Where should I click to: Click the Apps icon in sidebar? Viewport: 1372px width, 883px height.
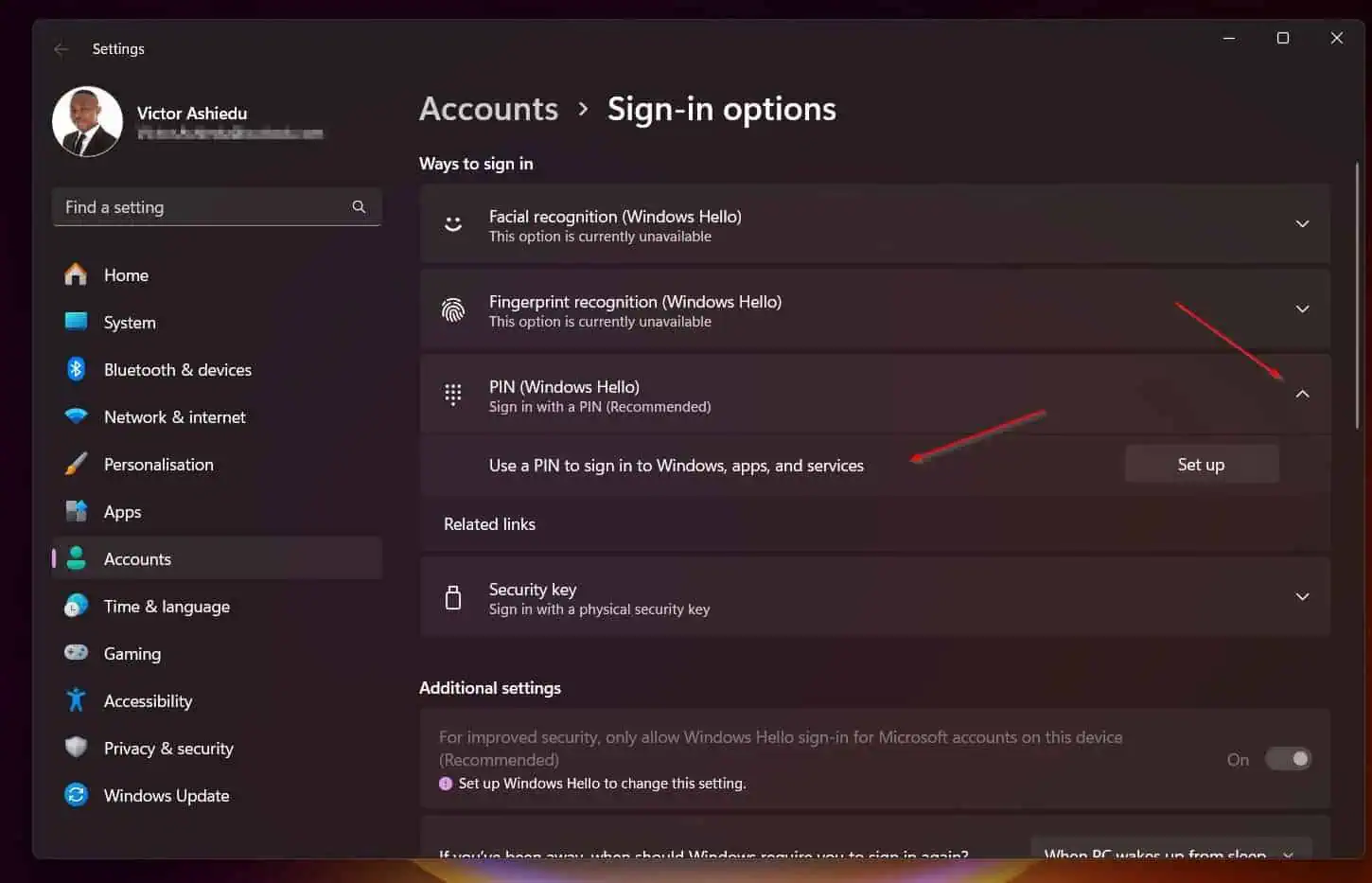[x=76, y=511]
